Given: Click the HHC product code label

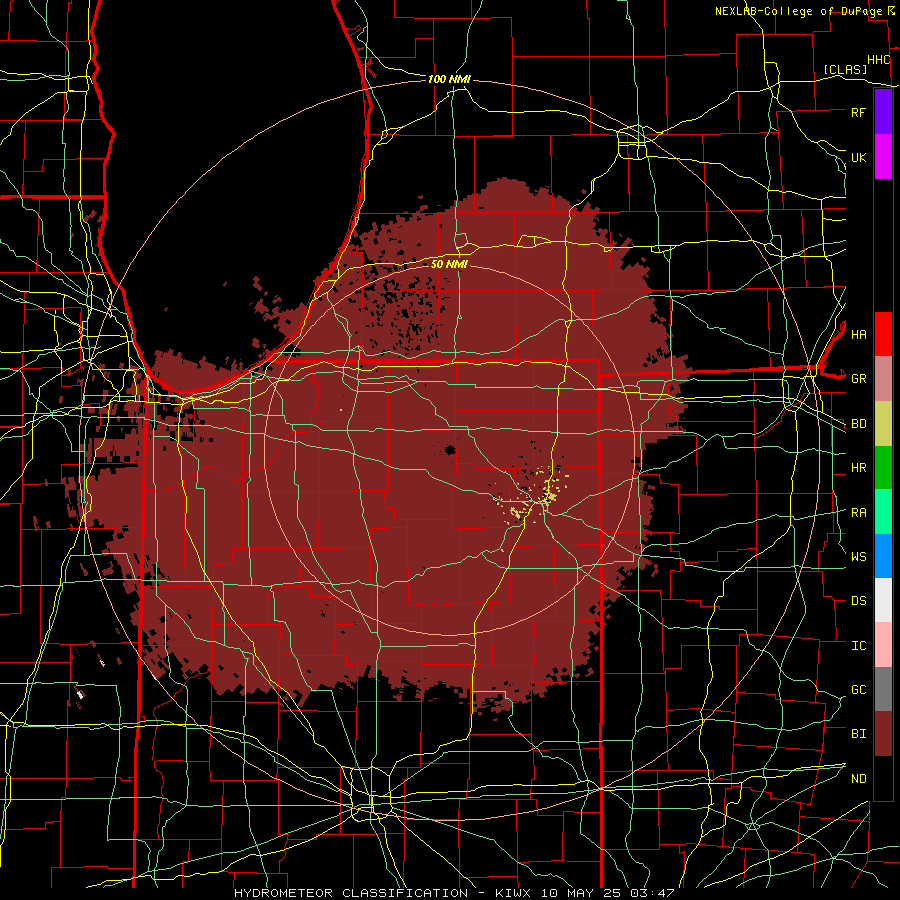Looking at the screenshot, I should (878, 60).
